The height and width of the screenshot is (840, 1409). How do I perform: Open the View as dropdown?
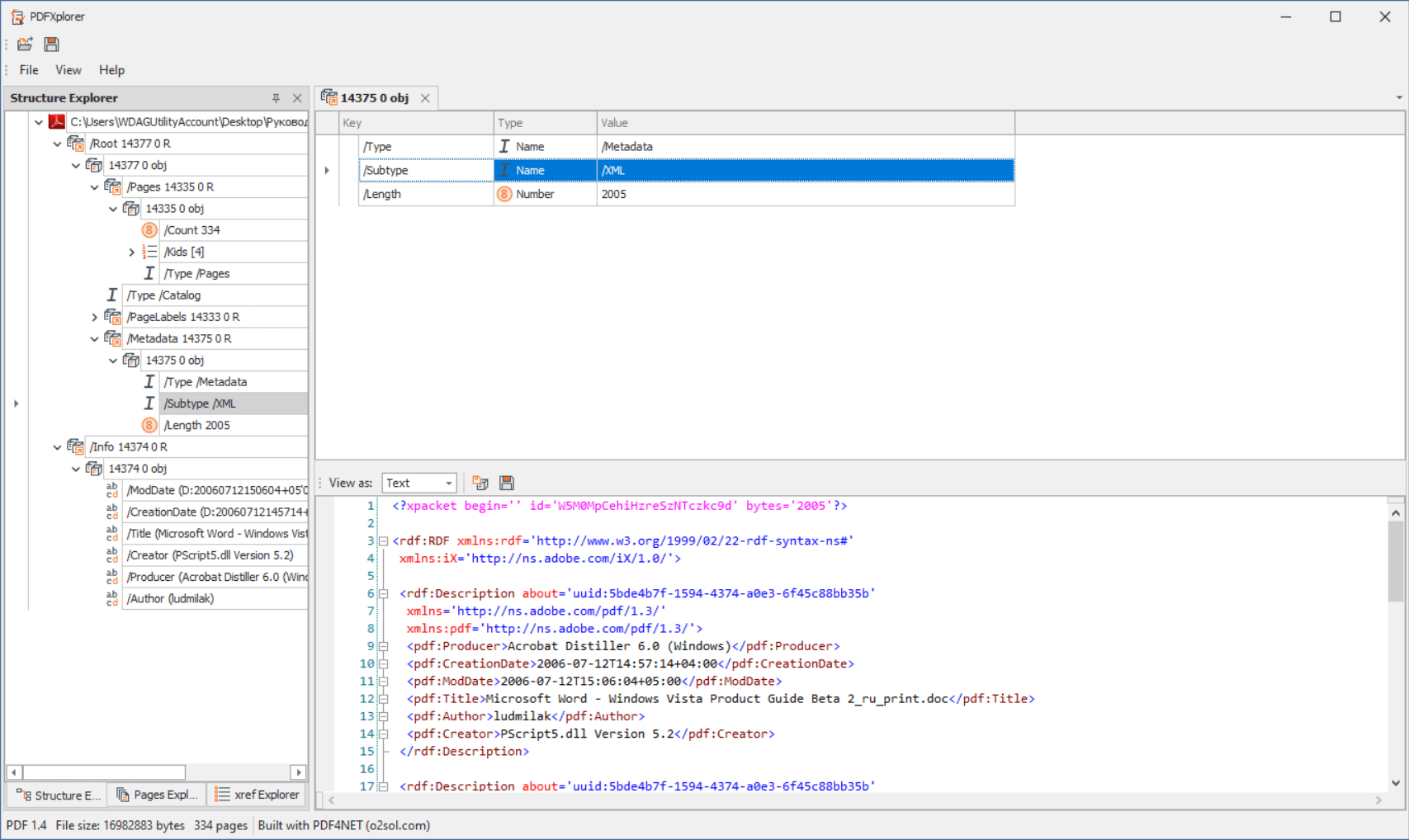(448, 484)
